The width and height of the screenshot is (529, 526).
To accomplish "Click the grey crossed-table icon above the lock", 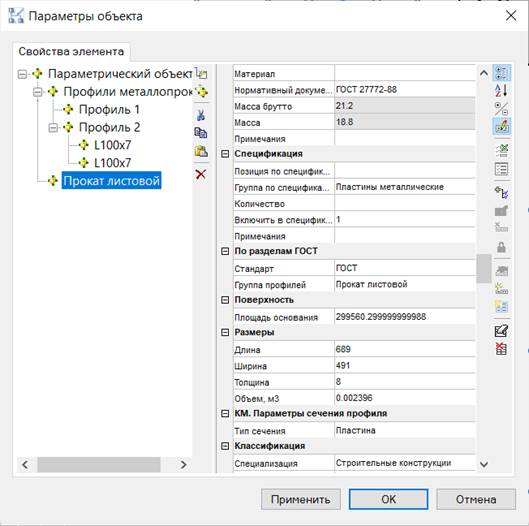I will (501, 227).
